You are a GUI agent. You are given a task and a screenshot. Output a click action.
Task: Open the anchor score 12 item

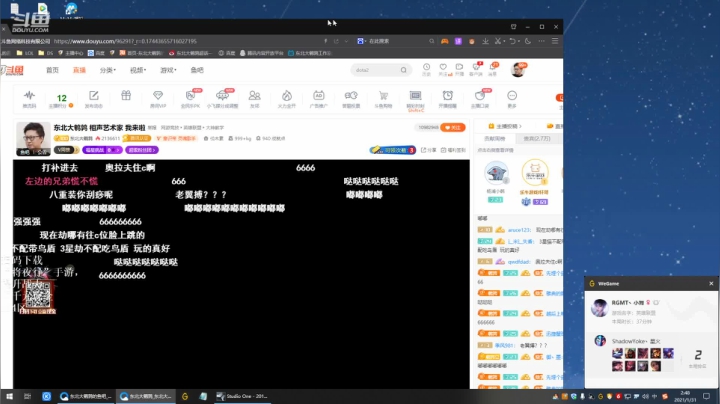point(61,101)
